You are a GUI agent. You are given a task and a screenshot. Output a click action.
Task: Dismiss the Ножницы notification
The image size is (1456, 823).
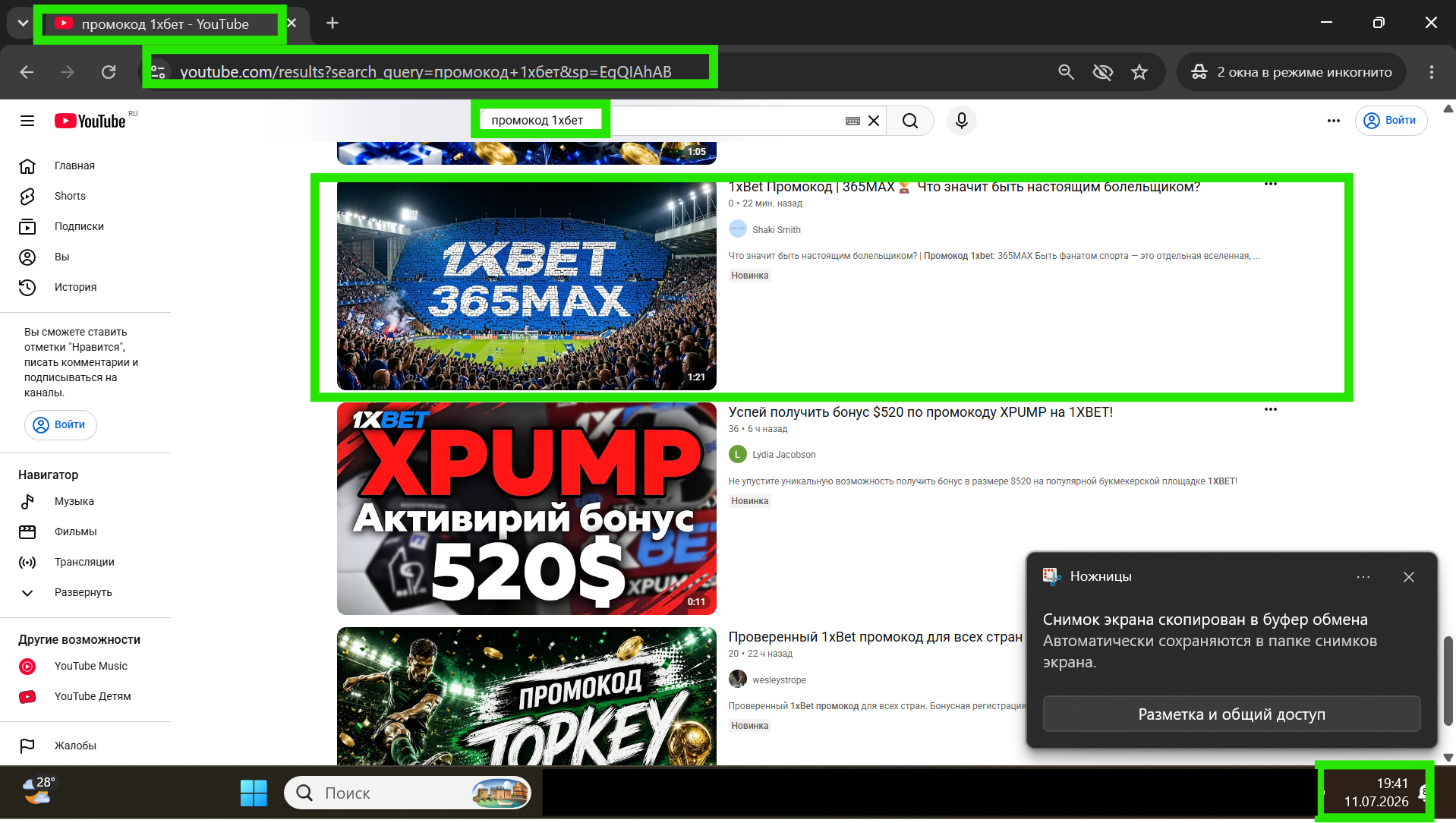click(x=1409, y=577)
